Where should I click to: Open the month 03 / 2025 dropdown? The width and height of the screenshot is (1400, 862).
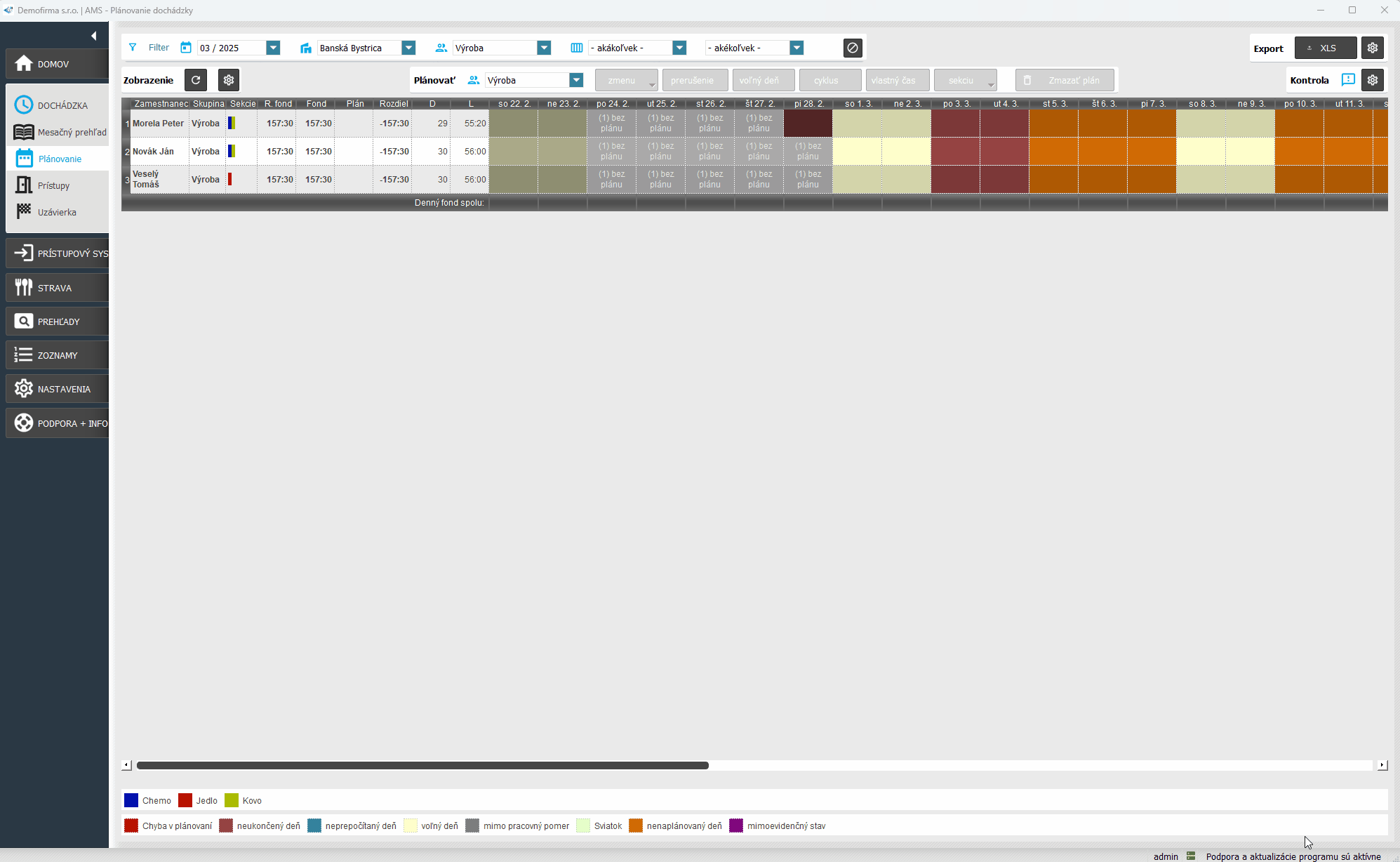pyautogui.click(x=273, y=48)
